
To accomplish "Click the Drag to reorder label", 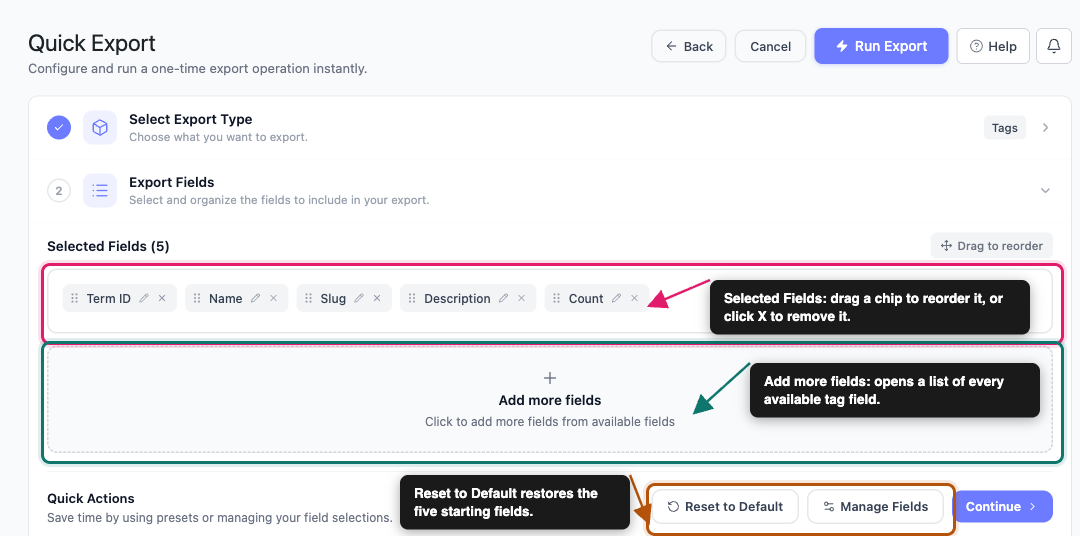I will 992,246.
